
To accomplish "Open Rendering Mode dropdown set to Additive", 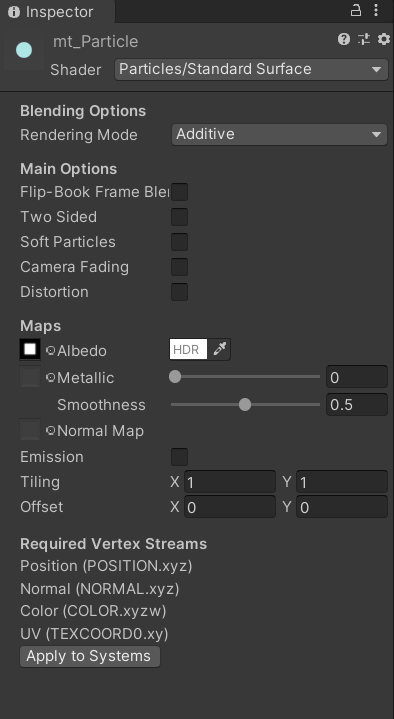I will [x=279, y=134].
